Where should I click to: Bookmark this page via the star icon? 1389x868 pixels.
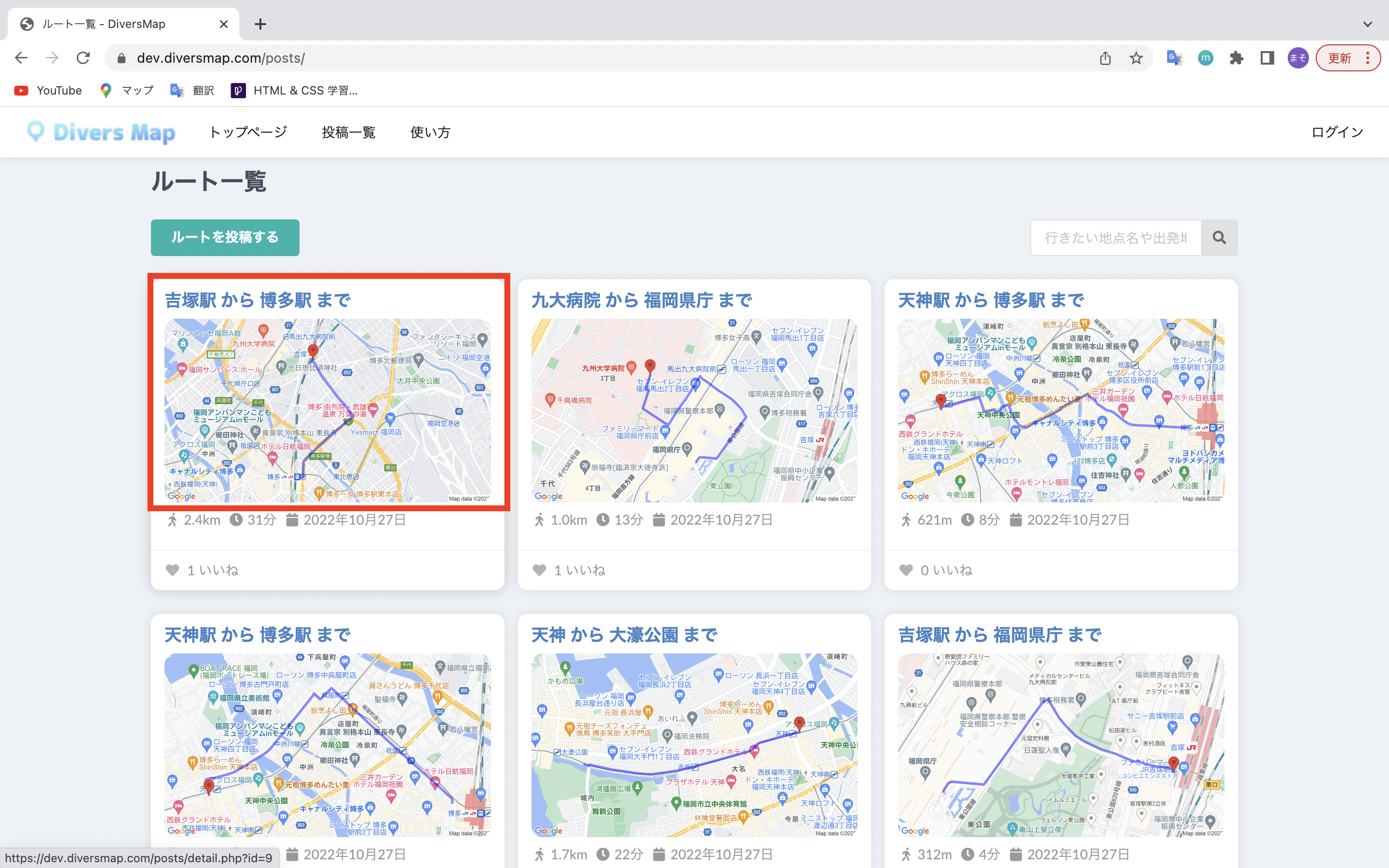click(1136, 58)
